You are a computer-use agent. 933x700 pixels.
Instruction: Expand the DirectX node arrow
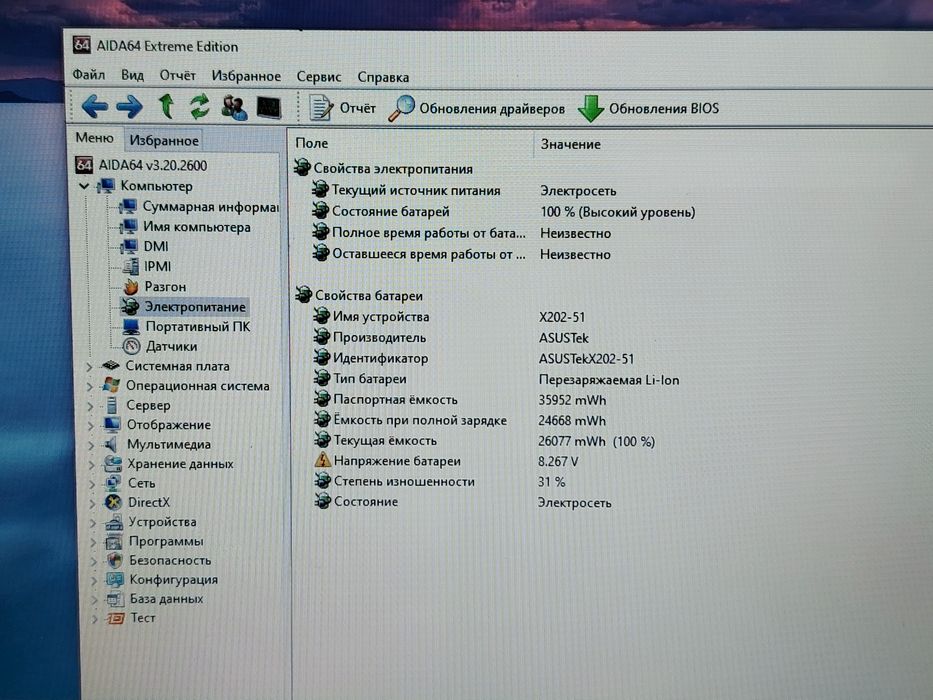(92, 504)
